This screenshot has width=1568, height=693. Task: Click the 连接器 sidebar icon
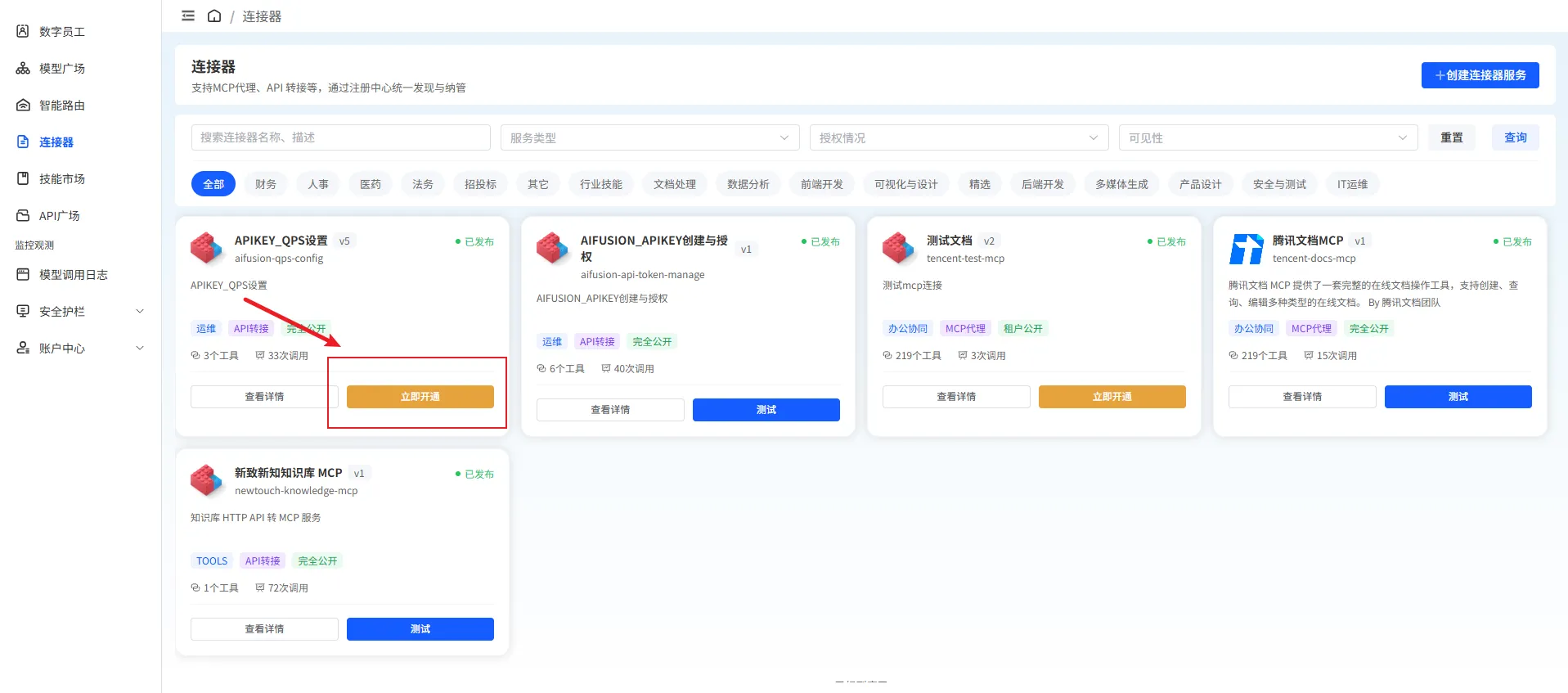click(x=23, y=142)
